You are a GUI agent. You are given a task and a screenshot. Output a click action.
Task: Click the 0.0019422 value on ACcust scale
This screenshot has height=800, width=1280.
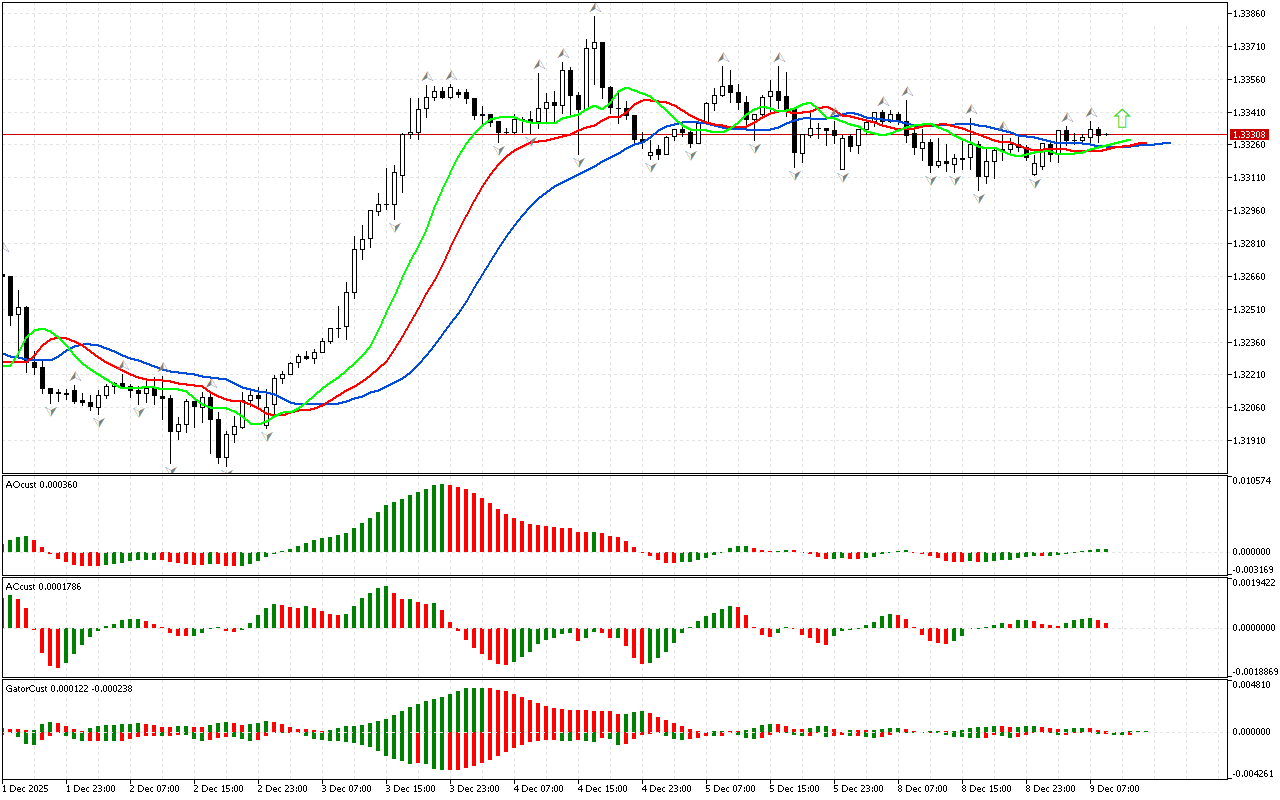point(1254,582)
